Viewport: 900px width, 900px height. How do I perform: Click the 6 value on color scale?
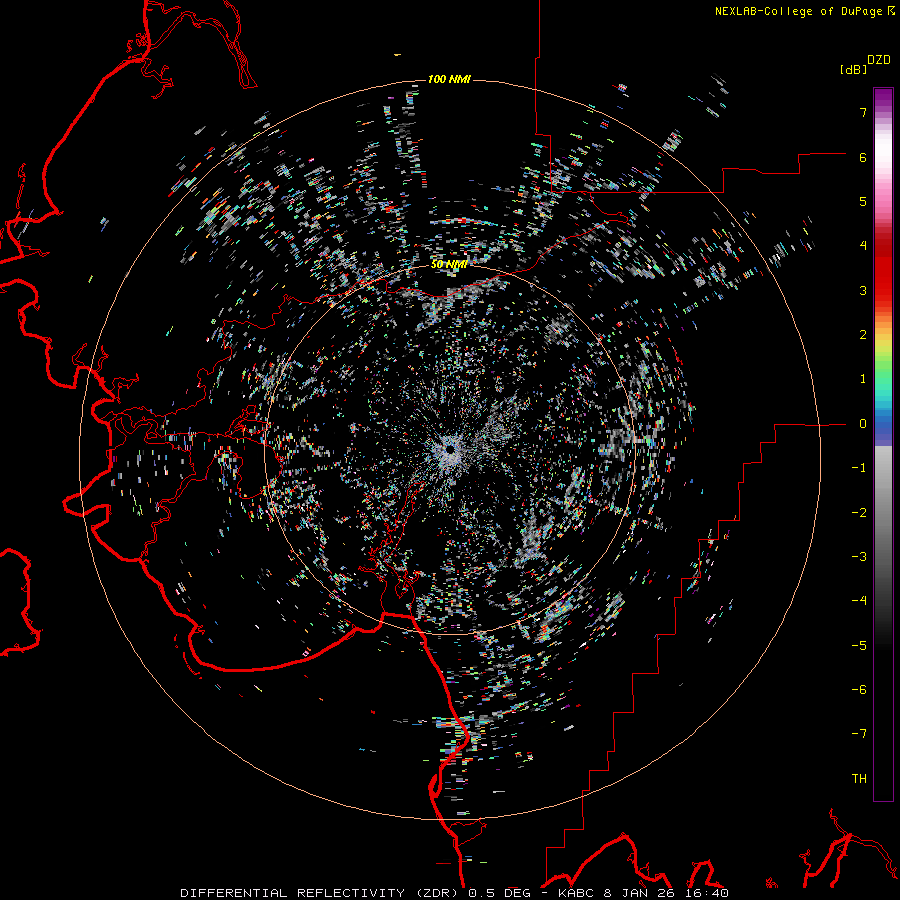click(863, 157)
